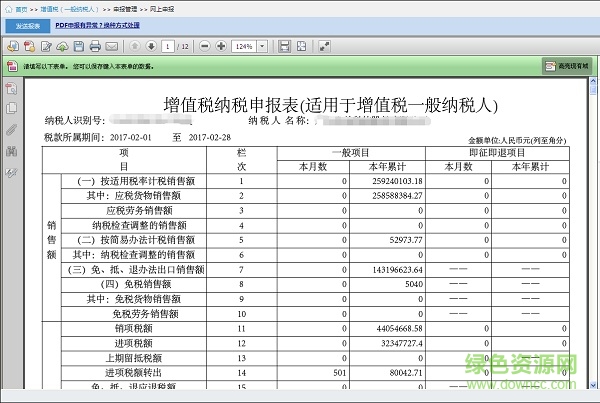Click the value 143196623.64 in row 7
The image size is (600, 403).
coord(397,270)
